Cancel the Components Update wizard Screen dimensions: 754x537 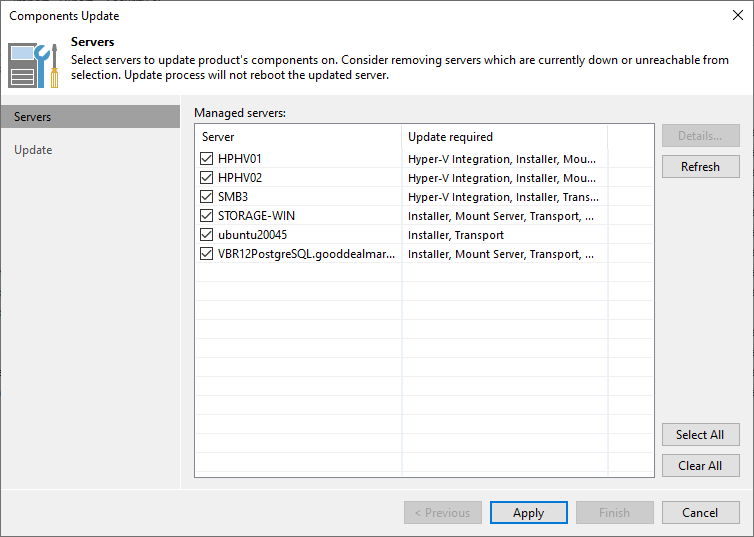point(700,513)
